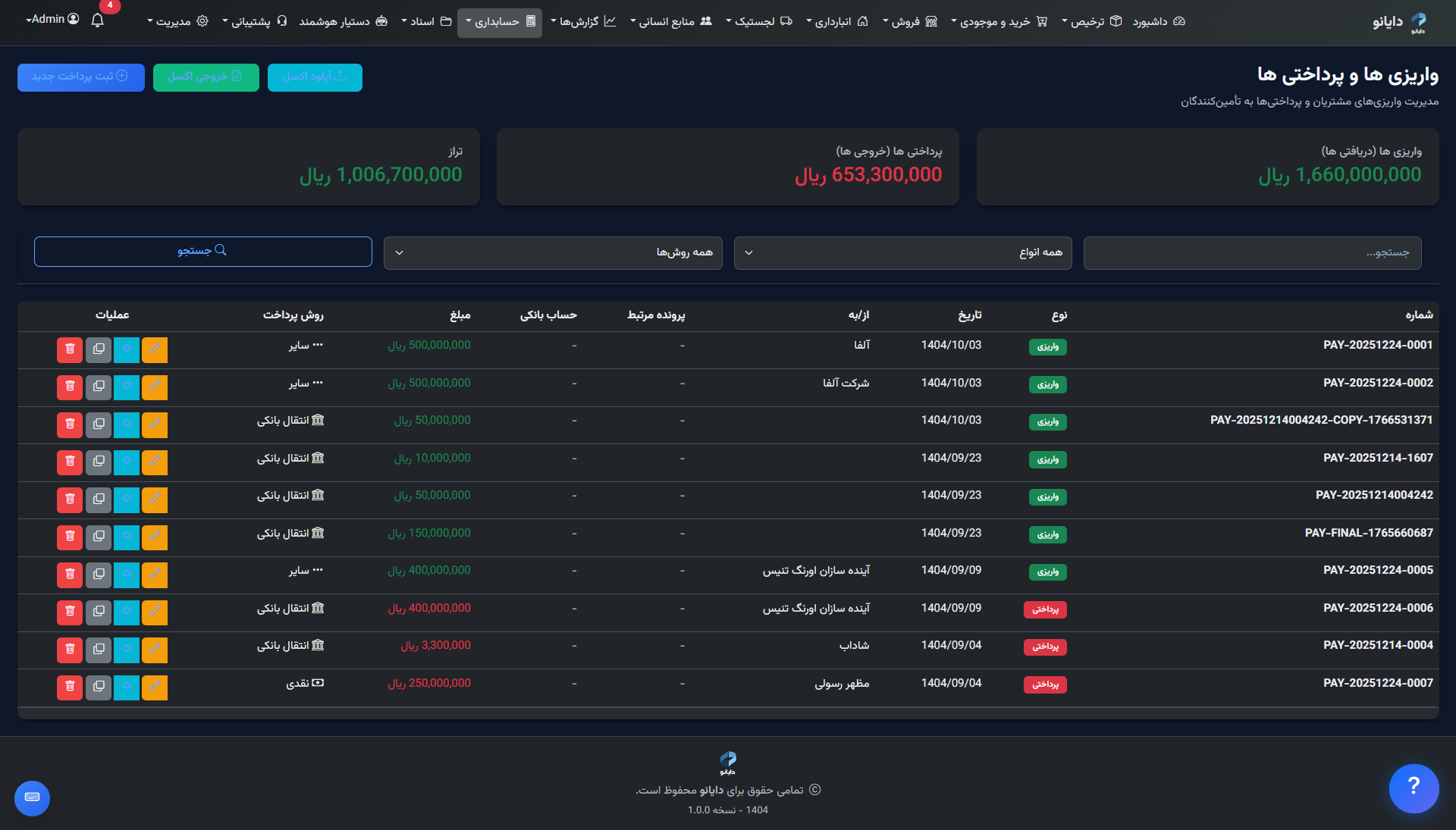
Task: Click the جستجو search text field
Action: coord(1252,252)
